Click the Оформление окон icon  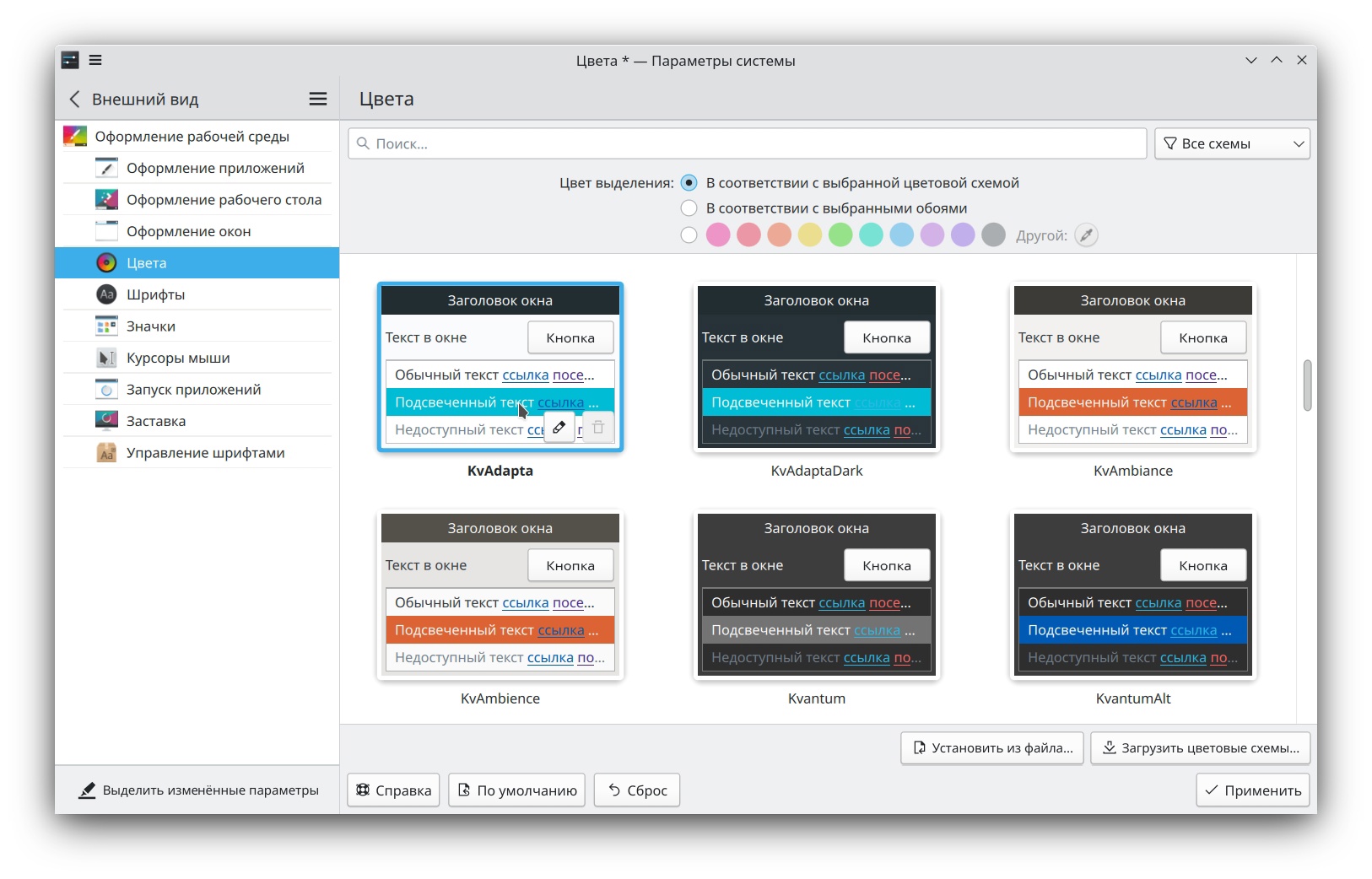pos(106,231)
